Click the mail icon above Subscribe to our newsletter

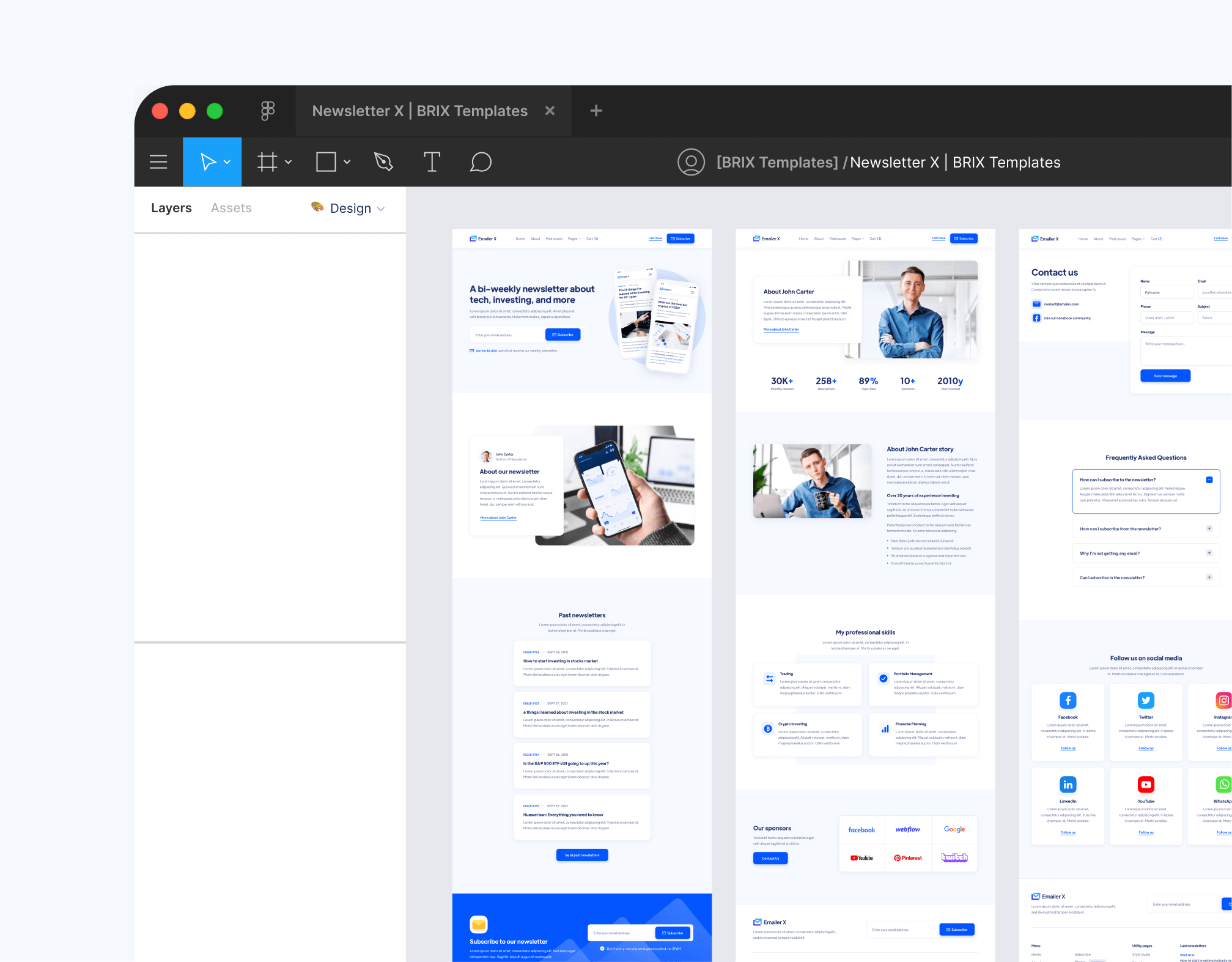click(x=479, y=924)
